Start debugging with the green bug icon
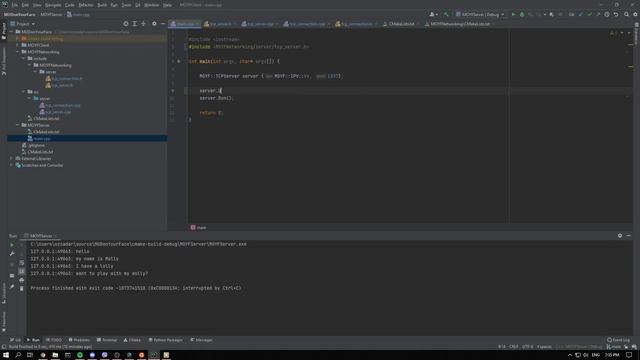The width and height of the screenshot is (640, 360). 522,14
